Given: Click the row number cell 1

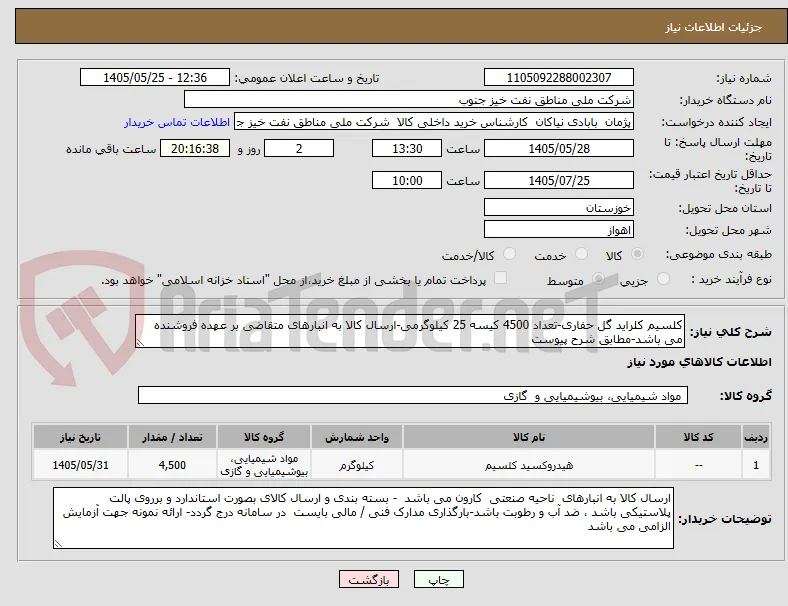Looking at the screenshot, I should pos(755,465).
